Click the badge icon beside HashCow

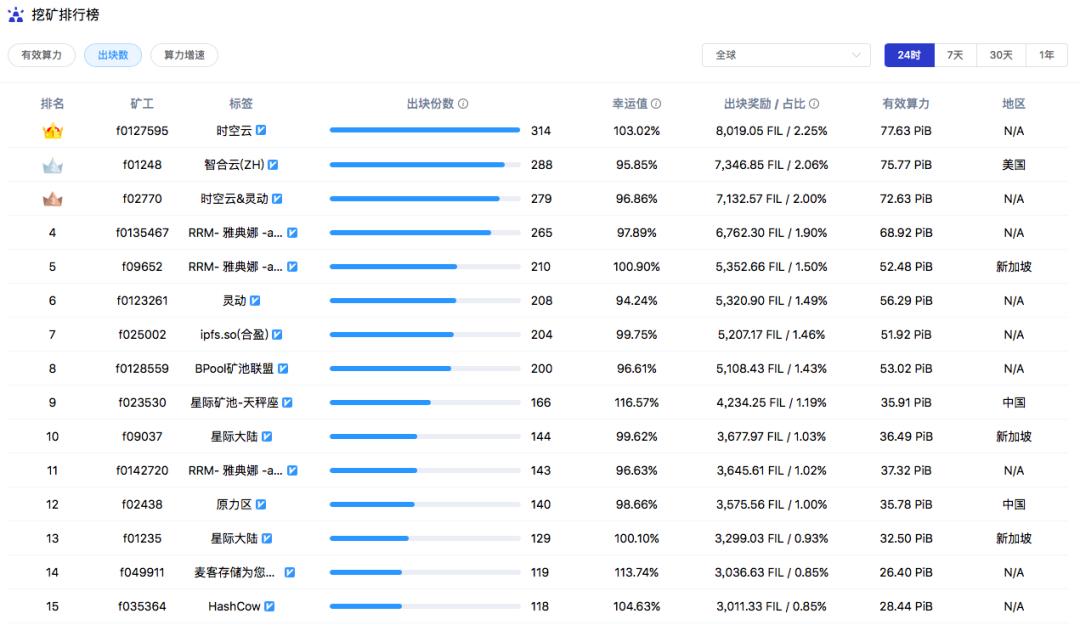click(269, 606)
